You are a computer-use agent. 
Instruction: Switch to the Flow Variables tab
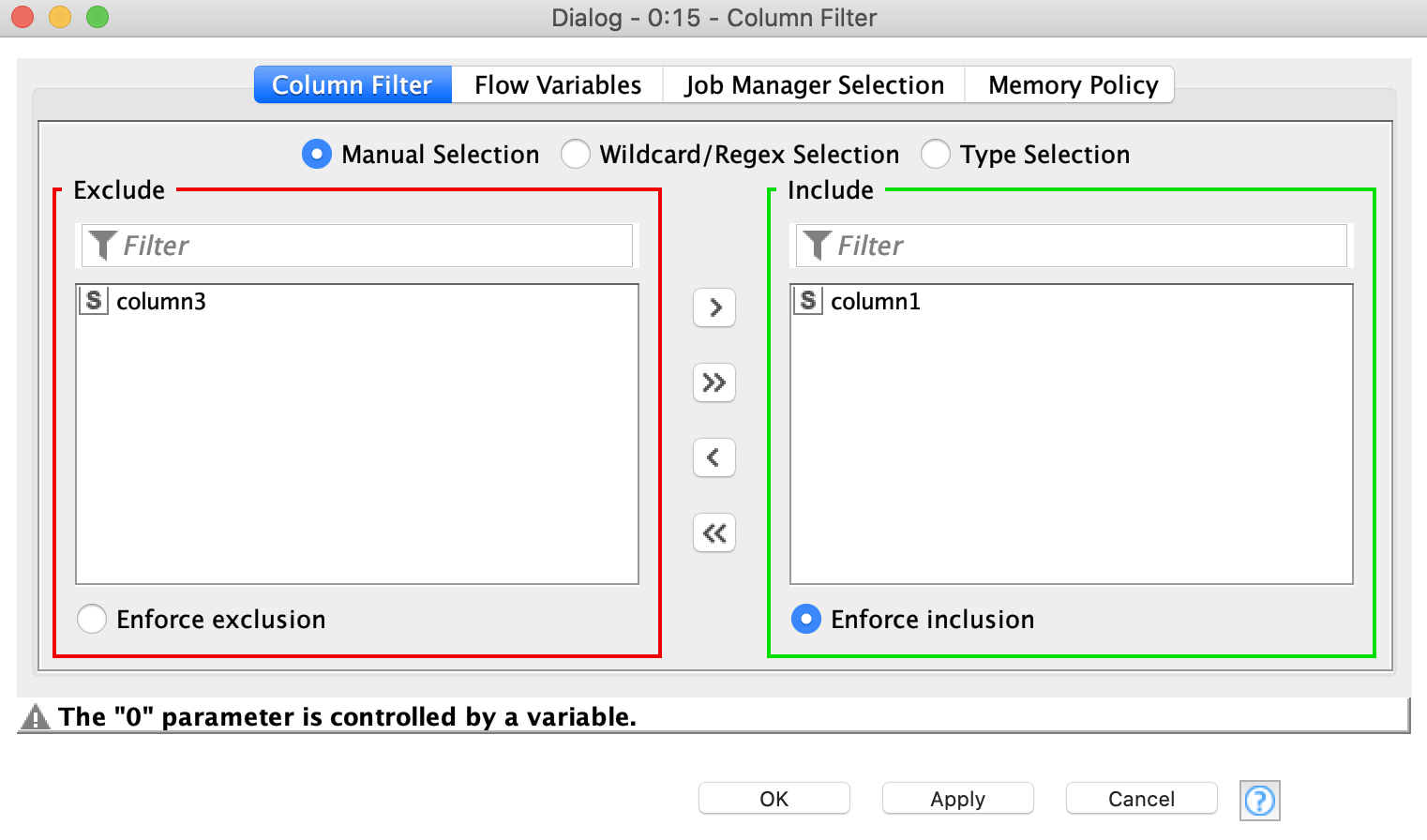pyautogui.click(x=557, y=84)
